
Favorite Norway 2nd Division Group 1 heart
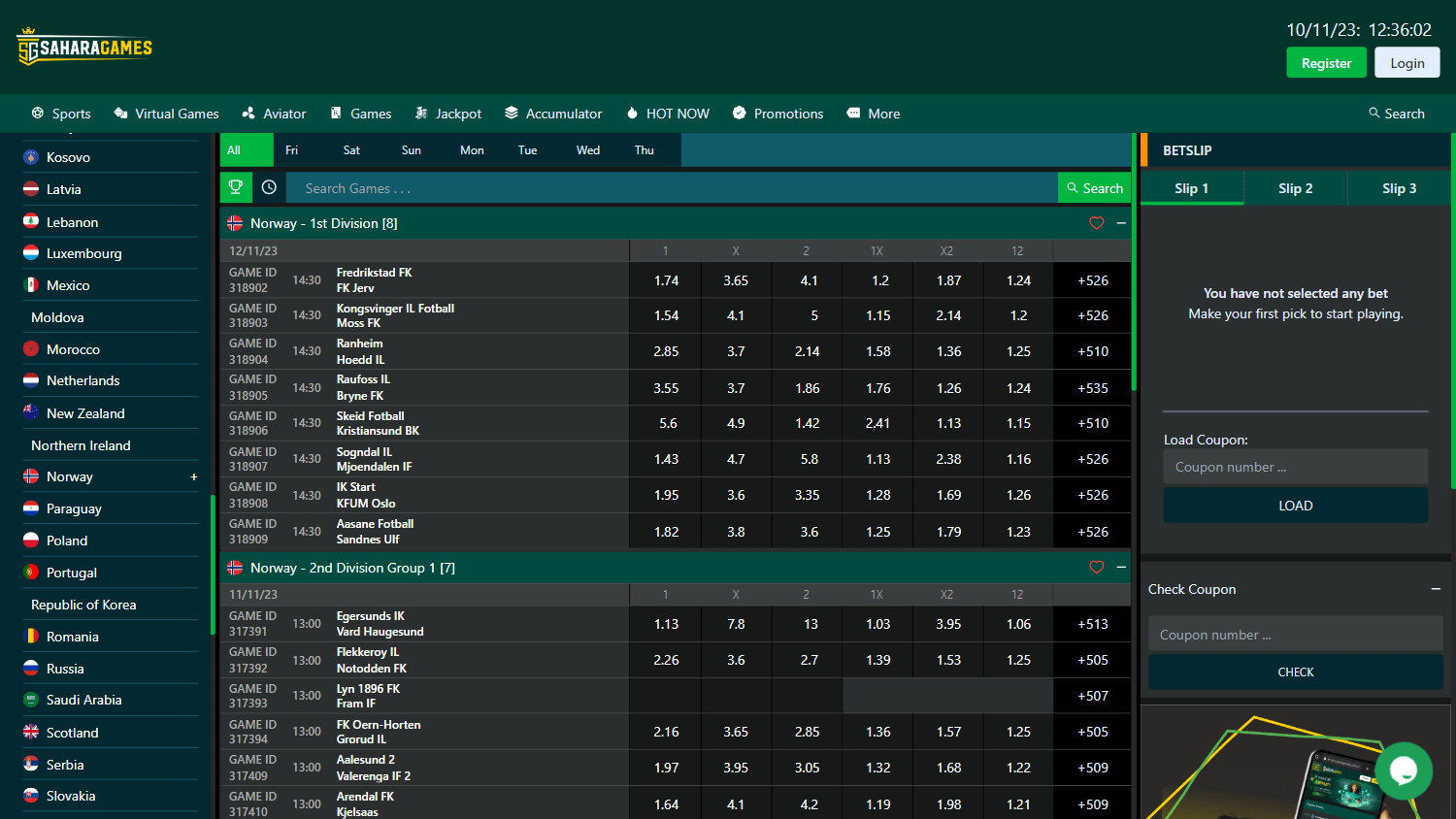[1097, 568]
